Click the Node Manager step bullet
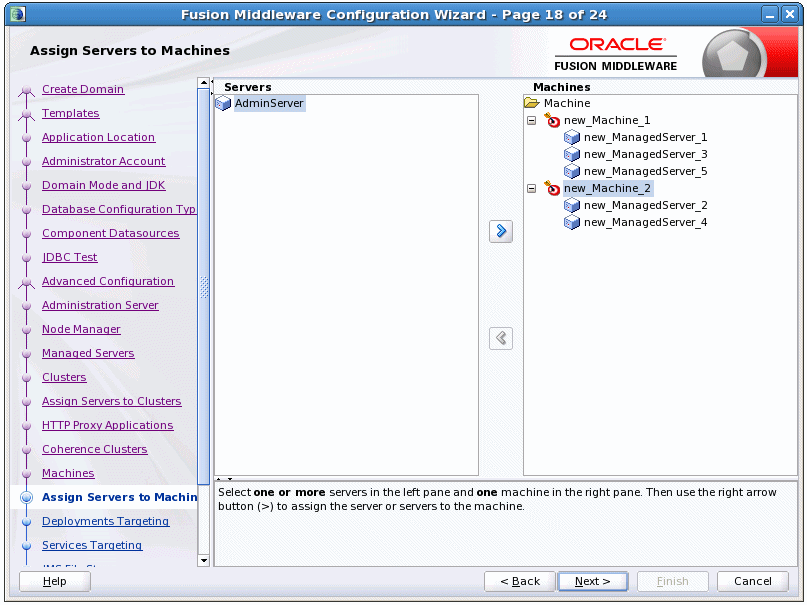The height and width of the screenshot is (605, 807). click(x=27, y=329)
